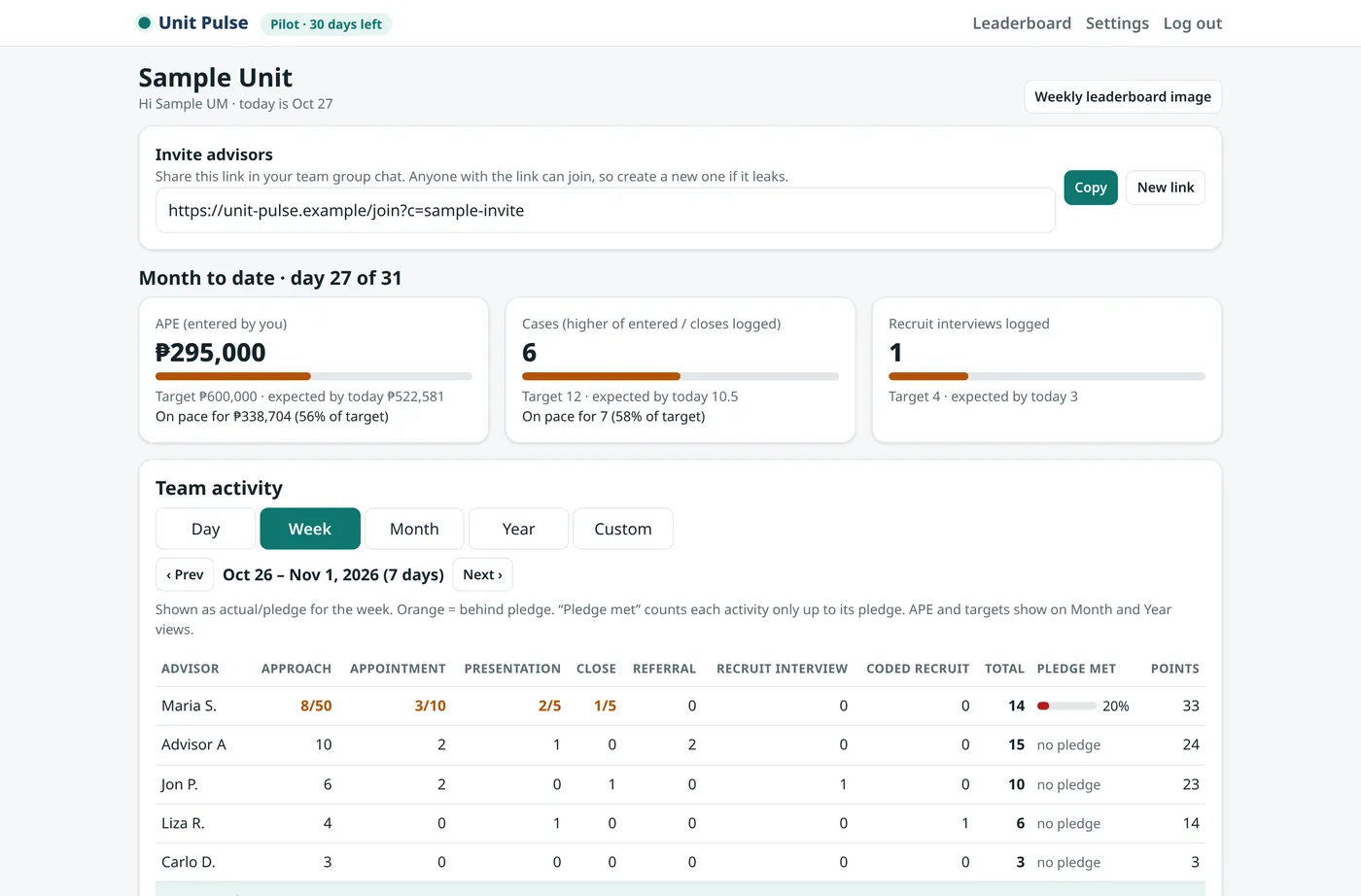Switch Team activity to Month view
The height and width of the screenshot is (896, 1361).
click(414, 529)
